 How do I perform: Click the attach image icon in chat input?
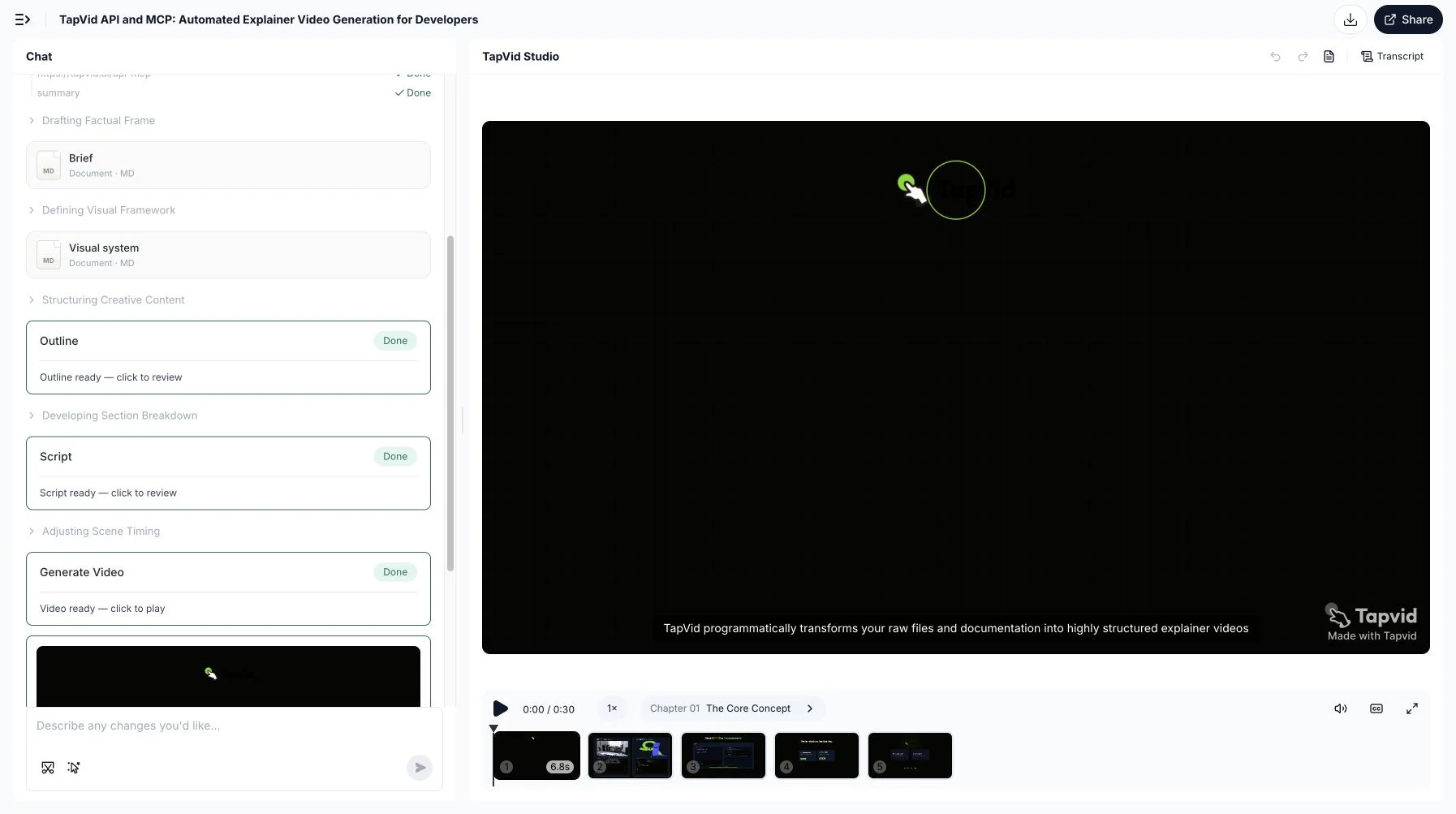pyautogui.click(x=48, y=768)
